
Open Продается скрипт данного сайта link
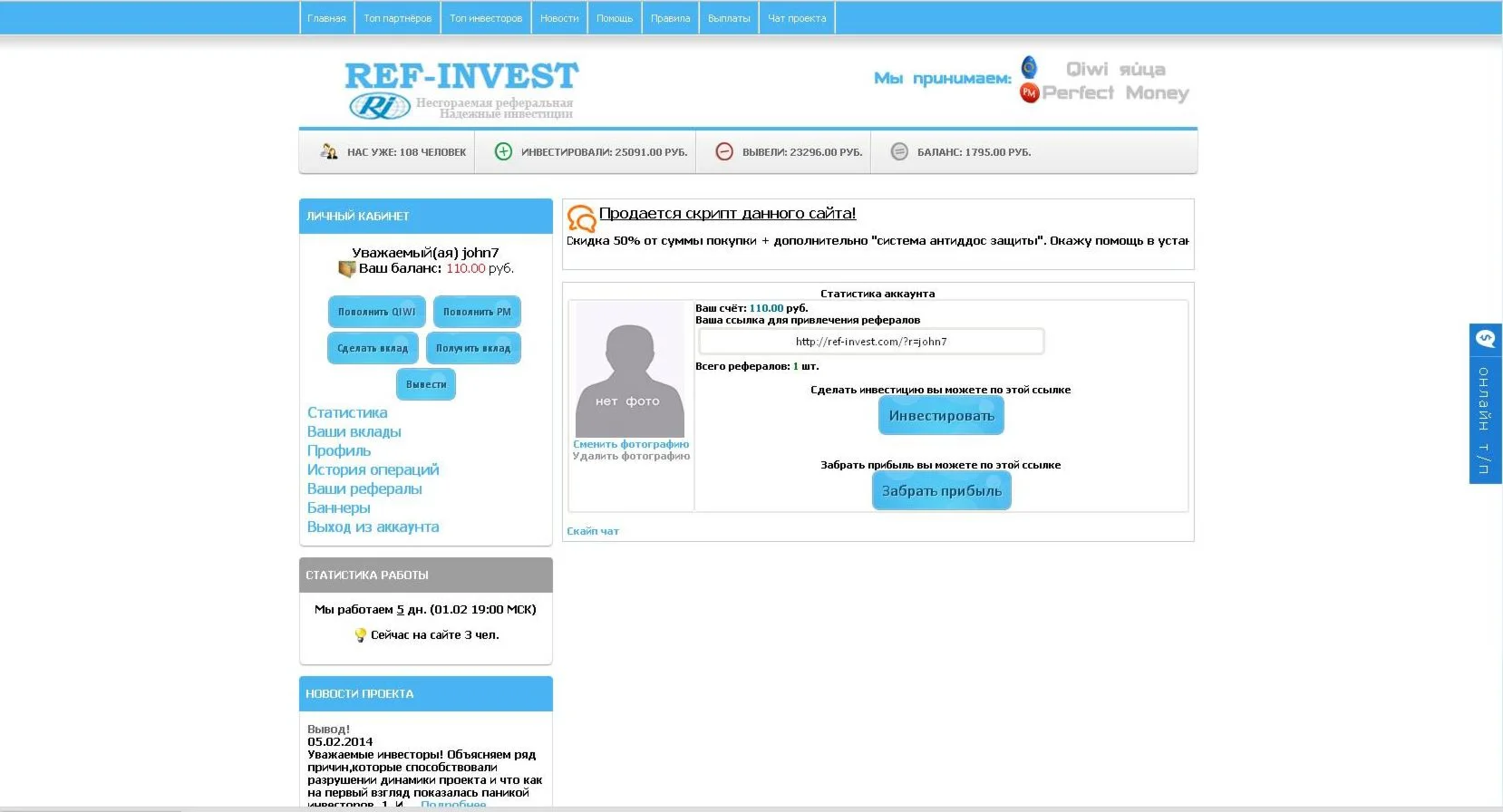727,213
